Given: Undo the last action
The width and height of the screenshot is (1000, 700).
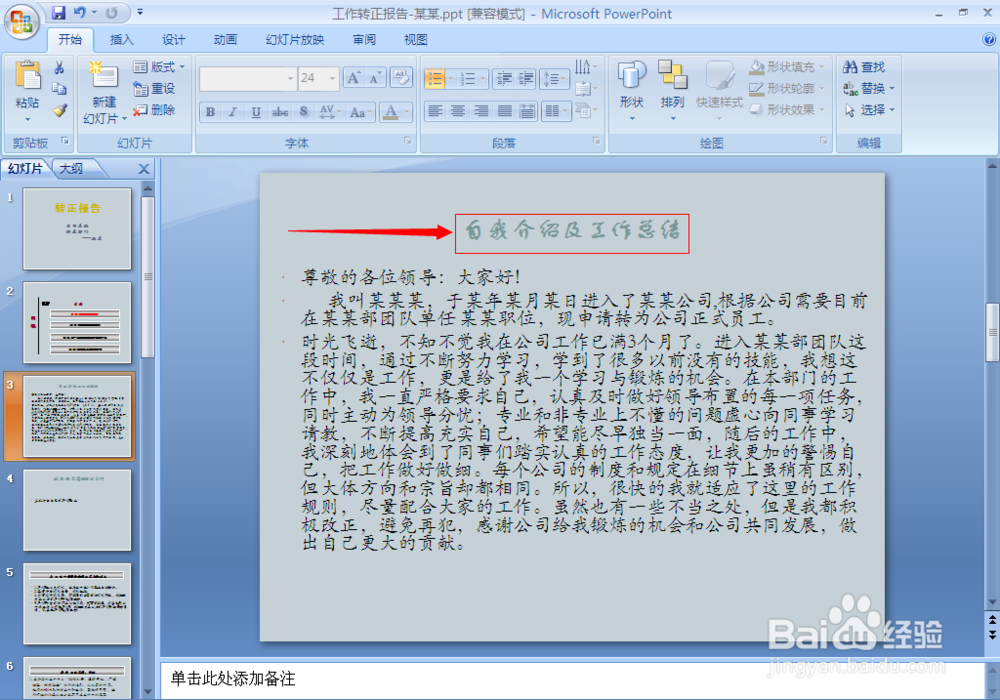Looking at the screenshot, I should pyautogui.click(x=80, y=12).
